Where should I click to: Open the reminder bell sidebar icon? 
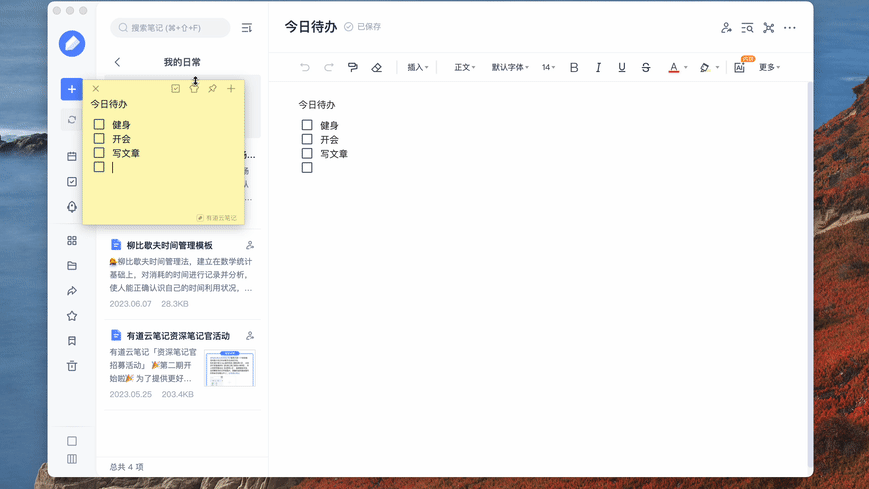coord(72,207)
